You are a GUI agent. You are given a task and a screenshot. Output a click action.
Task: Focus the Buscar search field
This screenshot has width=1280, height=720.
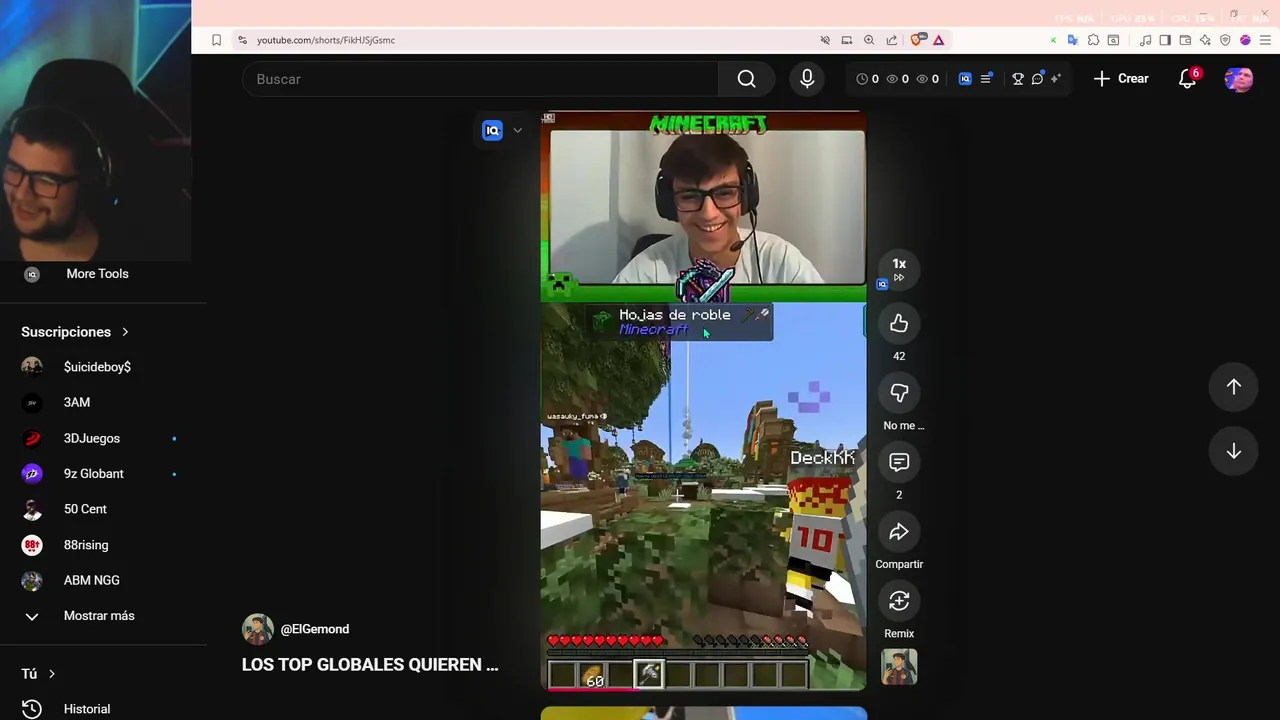click(x=480, y=79)
